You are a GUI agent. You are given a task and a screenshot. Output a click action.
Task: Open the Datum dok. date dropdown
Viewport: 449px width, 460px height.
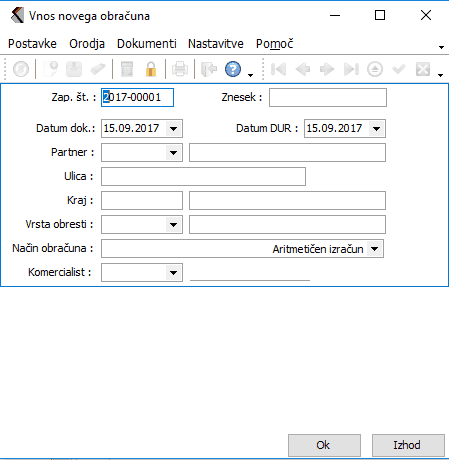point(174,129)
